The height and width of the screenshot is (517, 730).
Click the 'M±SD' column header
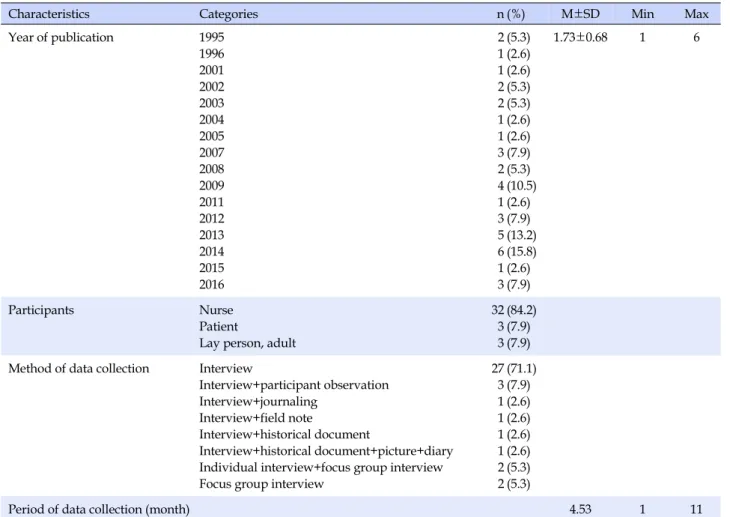click(581, 14)
